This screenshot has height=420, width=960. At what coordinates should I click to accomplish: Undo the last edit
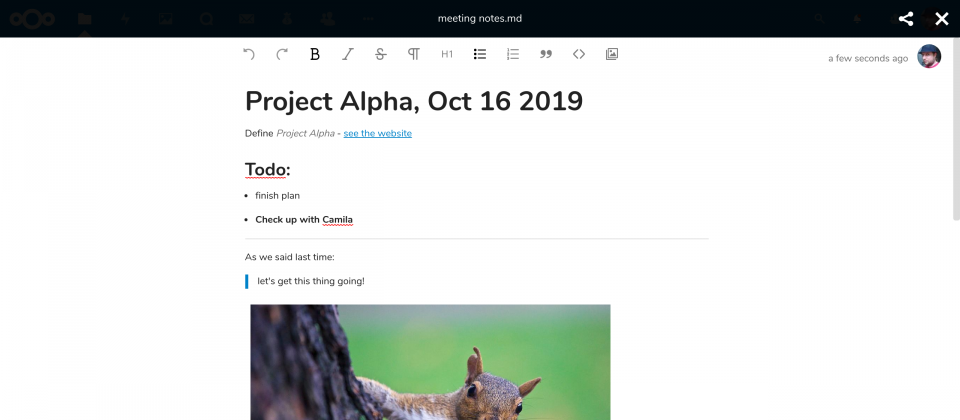tap(249, 54)
